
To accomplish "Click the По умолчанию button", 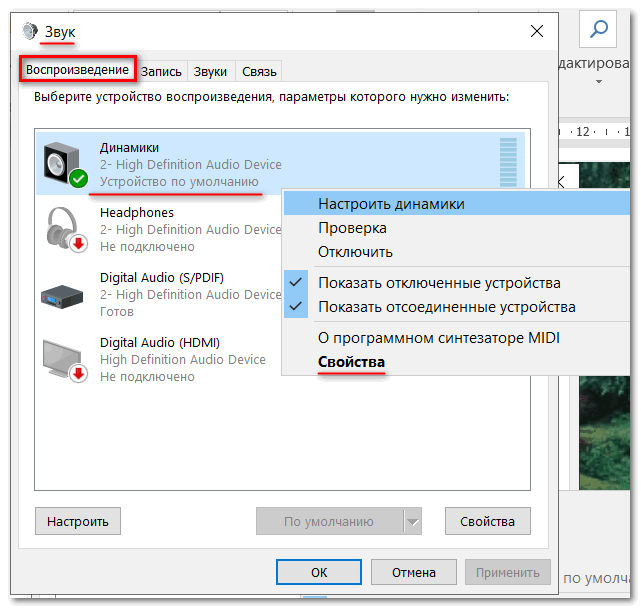I will pos(329,521).
